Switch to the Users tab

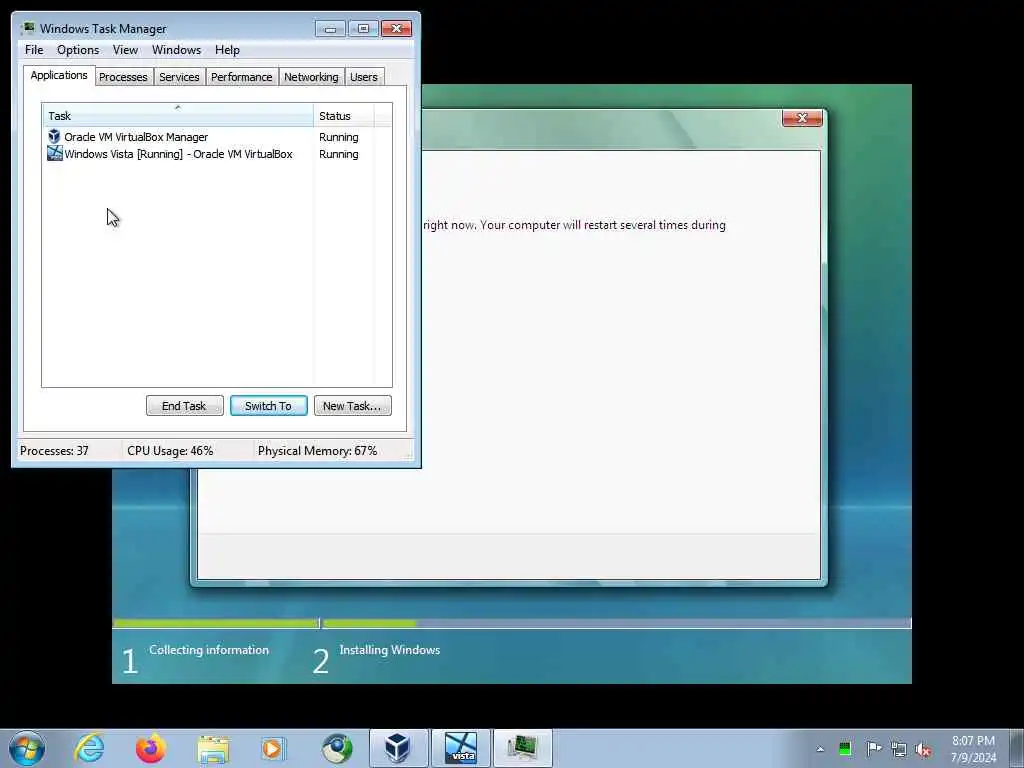tap(364, 77)
